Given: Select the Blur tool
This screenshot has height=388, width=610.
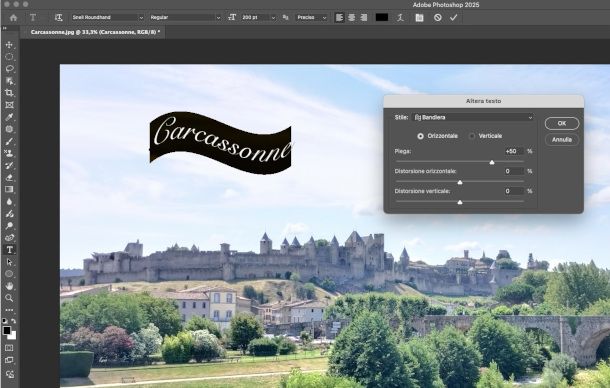Looking at the screenshot, I should (x=9, y=202).
